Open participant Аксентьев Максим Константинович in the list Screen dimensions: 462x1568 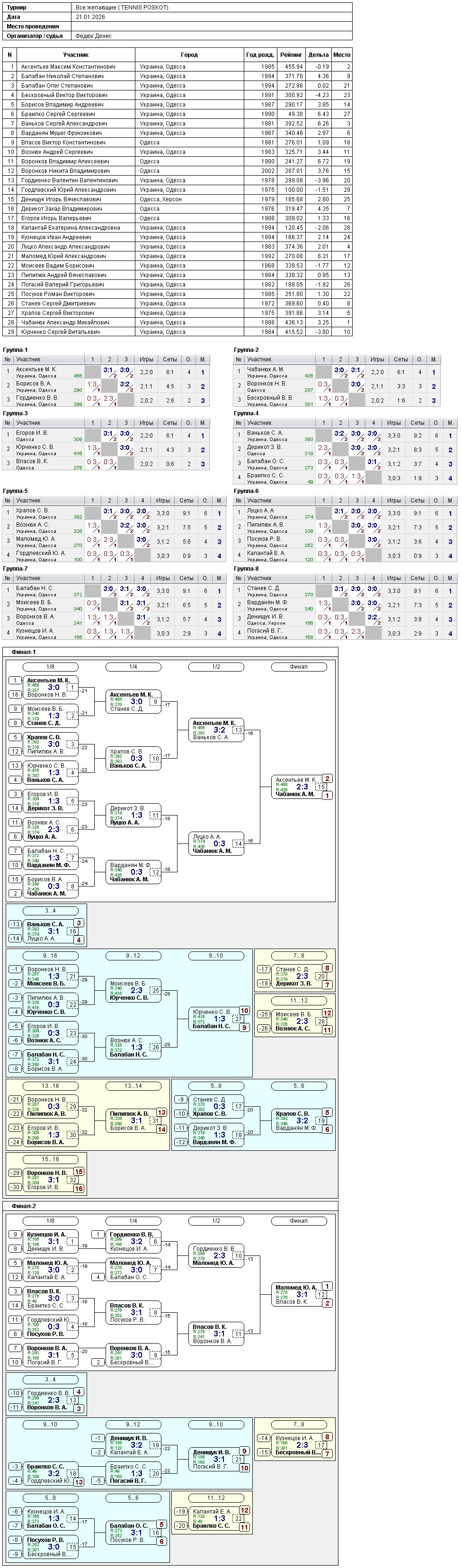coord(177,67)
